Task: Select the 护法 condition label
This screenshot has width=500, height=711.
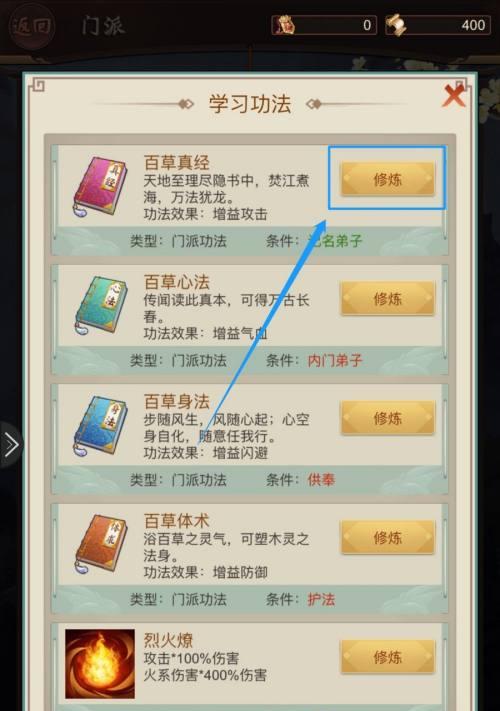Action: click(x=321, y=599)
